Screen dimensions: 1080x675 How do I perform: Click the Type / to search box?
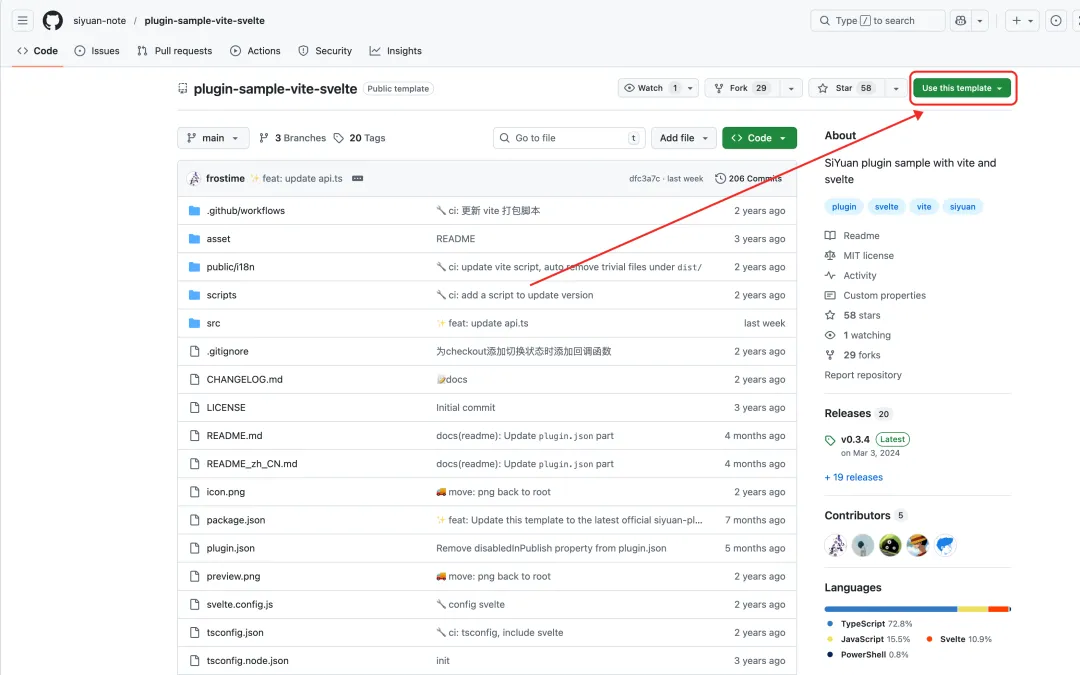click(878, 21)
